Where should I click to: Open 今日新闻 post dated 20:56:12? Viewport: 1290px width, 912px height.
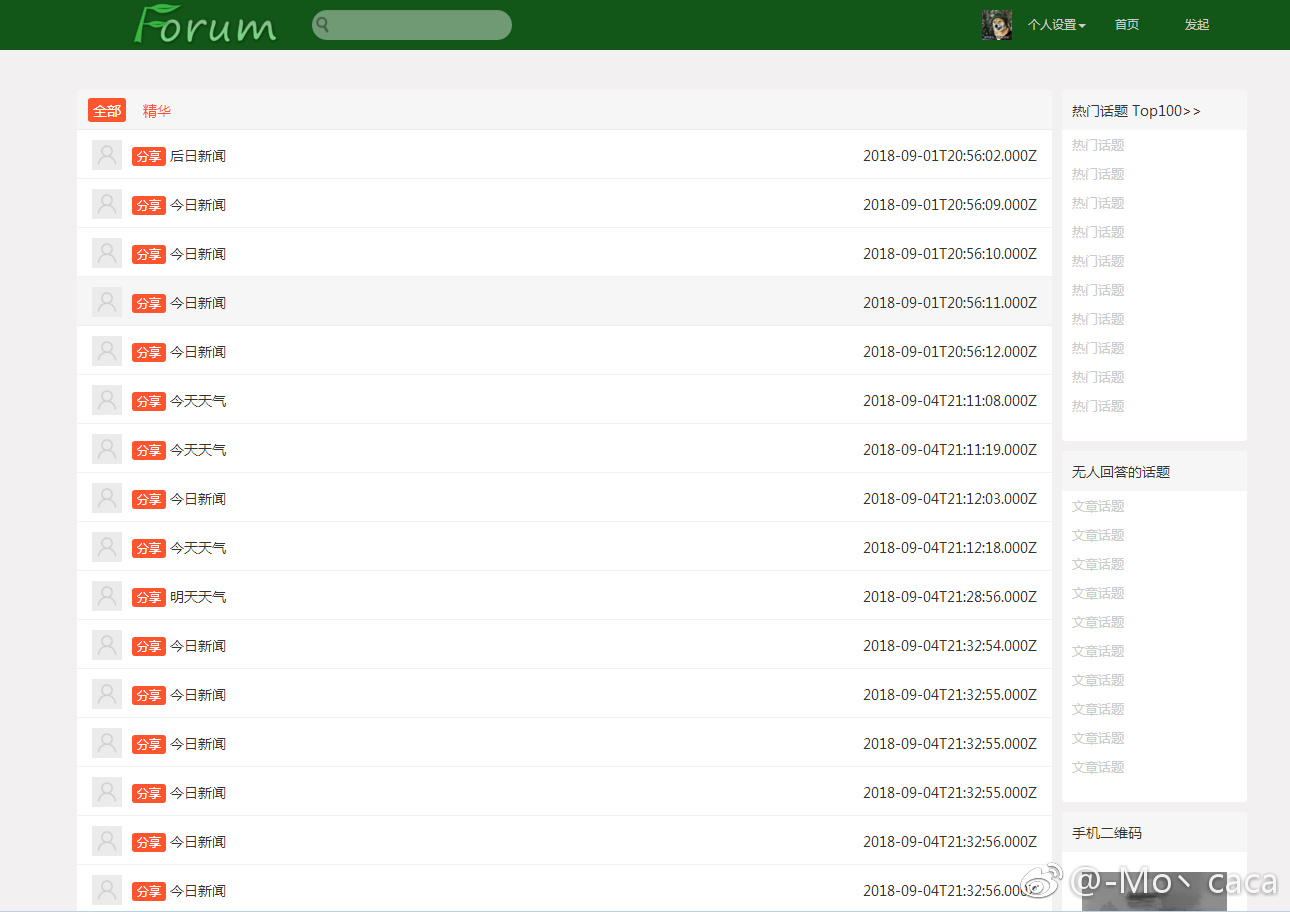(x=198, y=352)
